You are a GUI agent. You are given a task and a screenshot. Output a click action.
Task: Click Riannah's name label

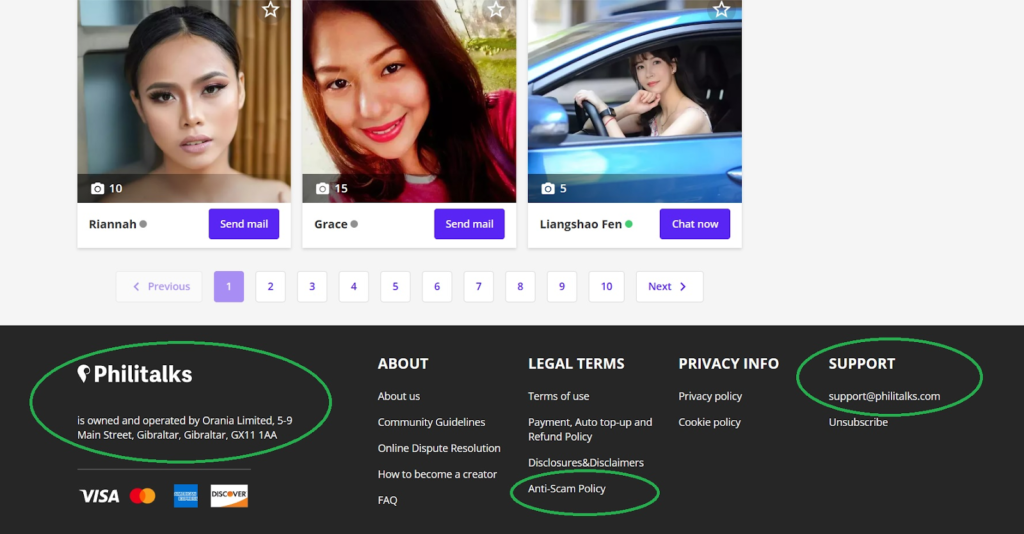click(x=112, y=224)
